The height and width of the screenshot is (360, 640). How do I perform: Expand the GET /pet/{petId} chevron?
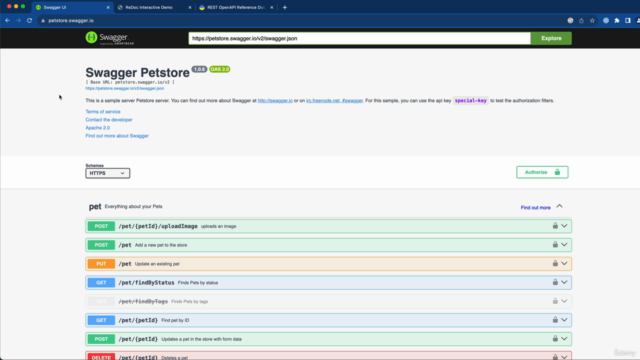[564, 320]
